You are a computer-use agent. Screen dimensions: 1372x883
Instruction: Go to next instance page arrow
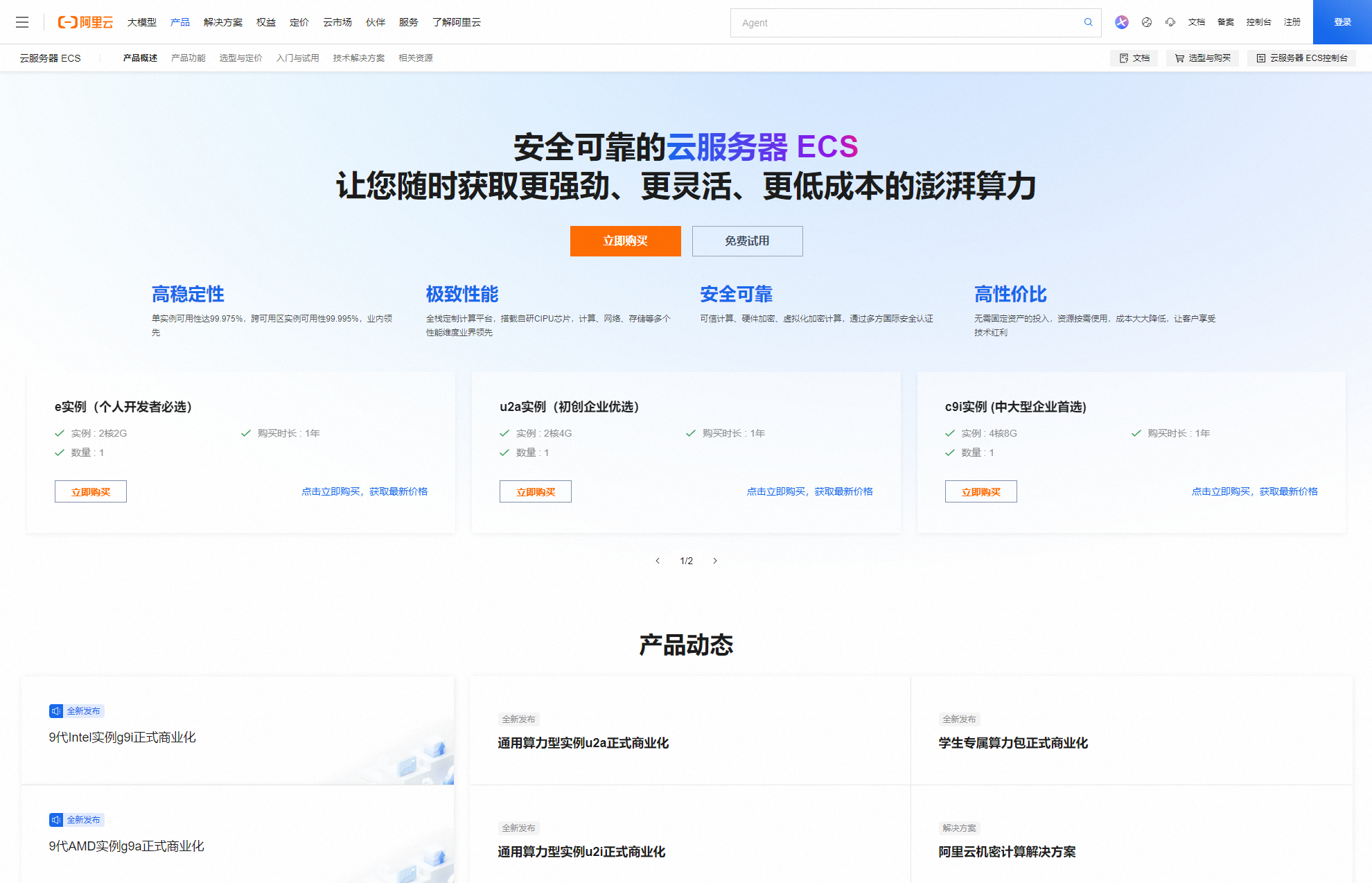click(715, 561)
